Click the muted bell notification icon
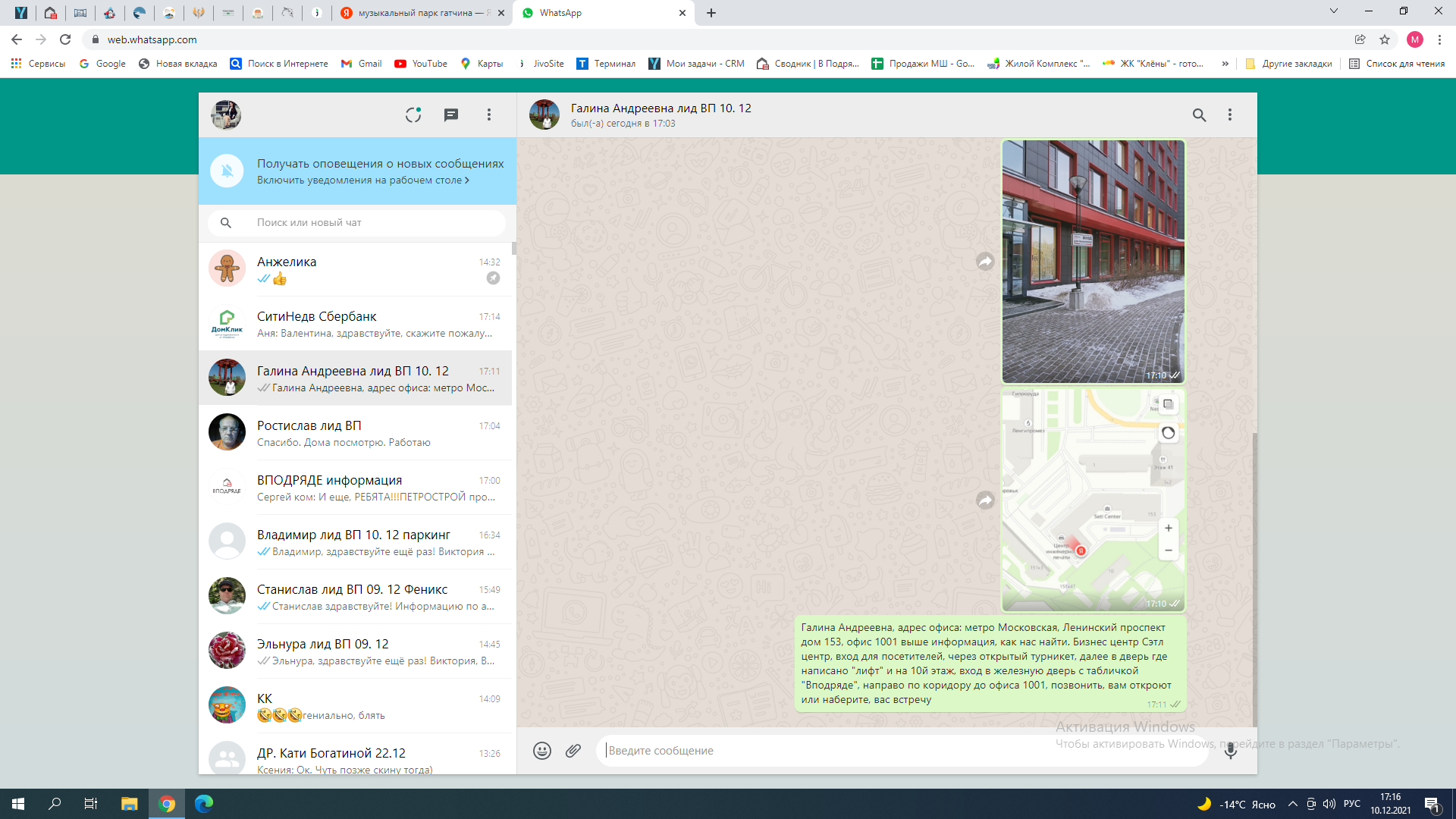The height and width of the screenshot is (819, 1456). click(x=227, y=171)
